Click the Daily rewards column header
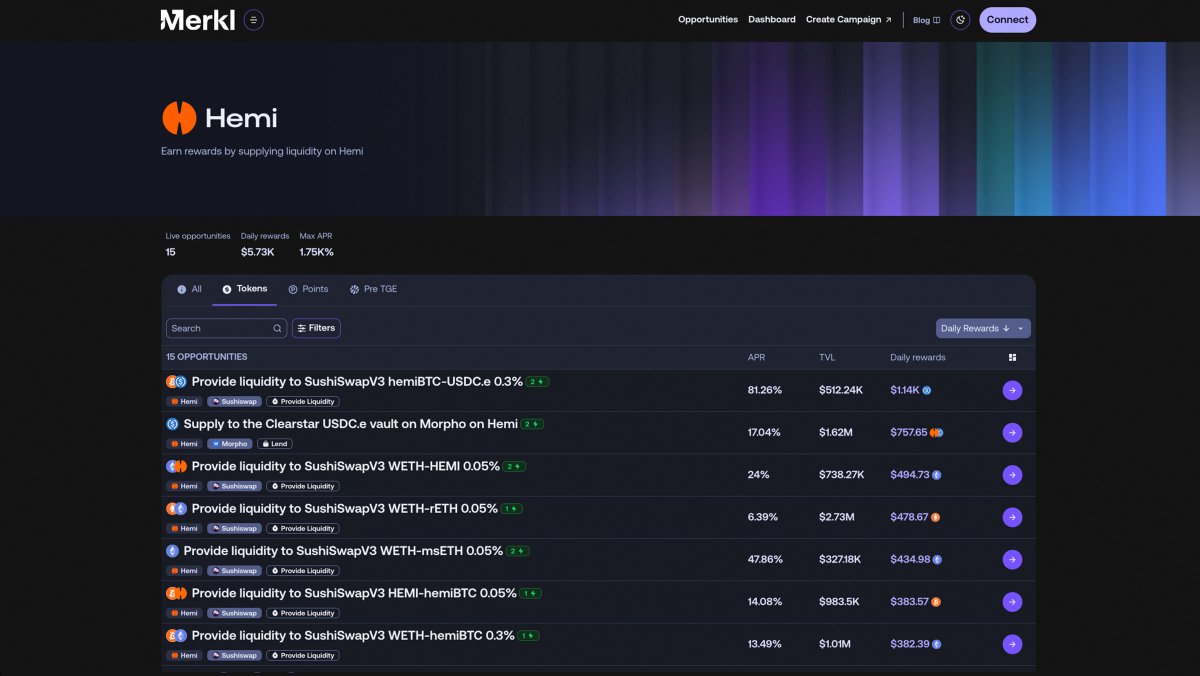The width and height of the screenshot is (1200, 676). [x=917, y=357]
